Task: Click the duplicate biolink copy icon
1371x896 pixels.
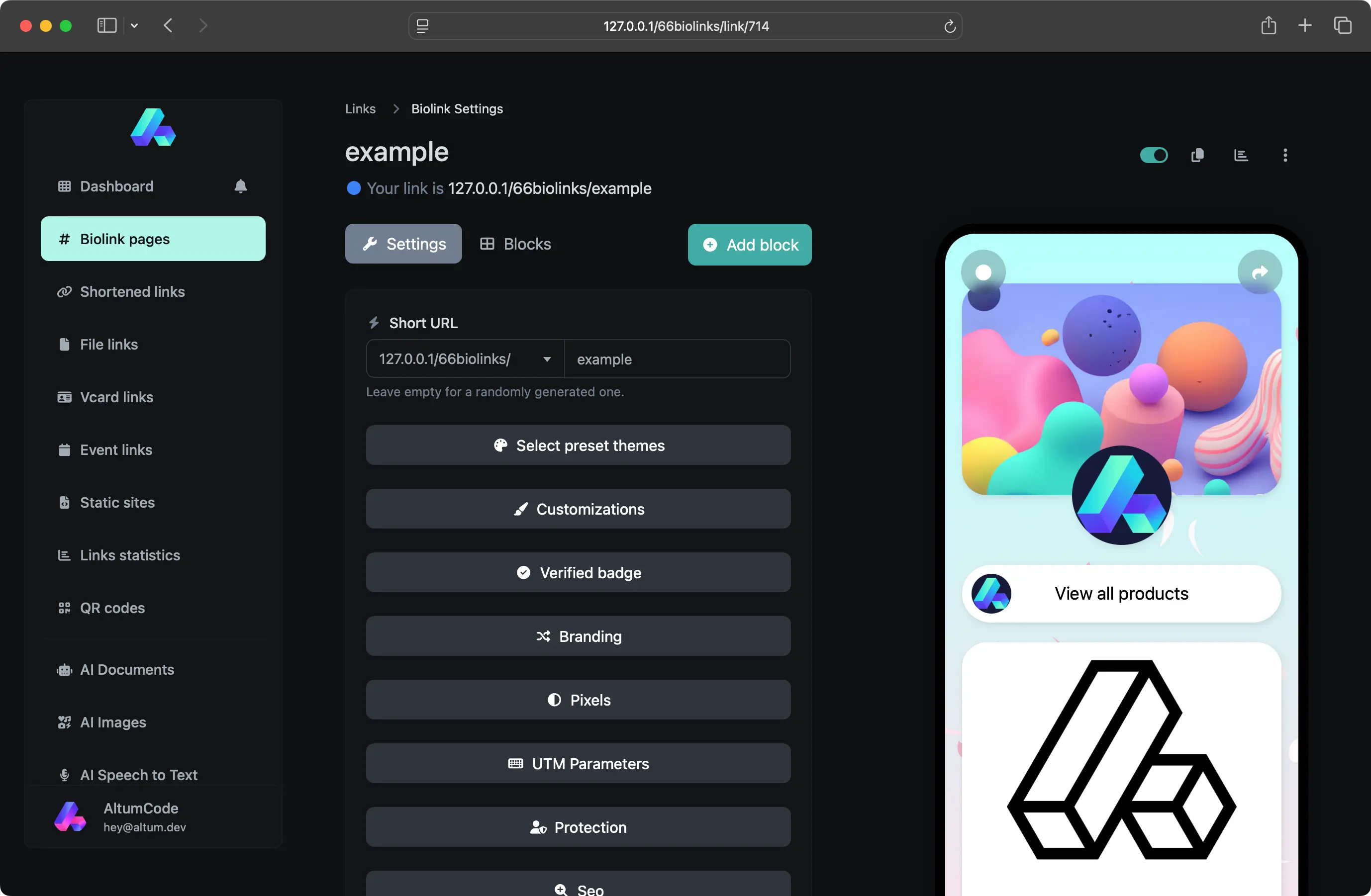Action: click(1197, 155)
